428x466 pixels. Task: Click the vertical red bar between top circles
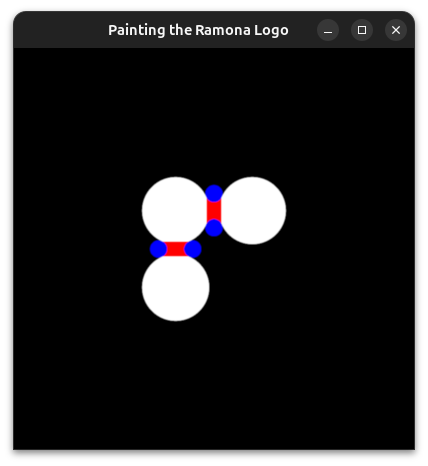tap(214, 211)
